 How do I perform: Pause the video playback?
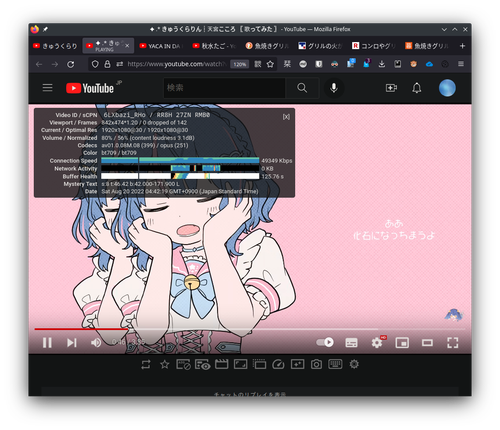click(47, 343)
